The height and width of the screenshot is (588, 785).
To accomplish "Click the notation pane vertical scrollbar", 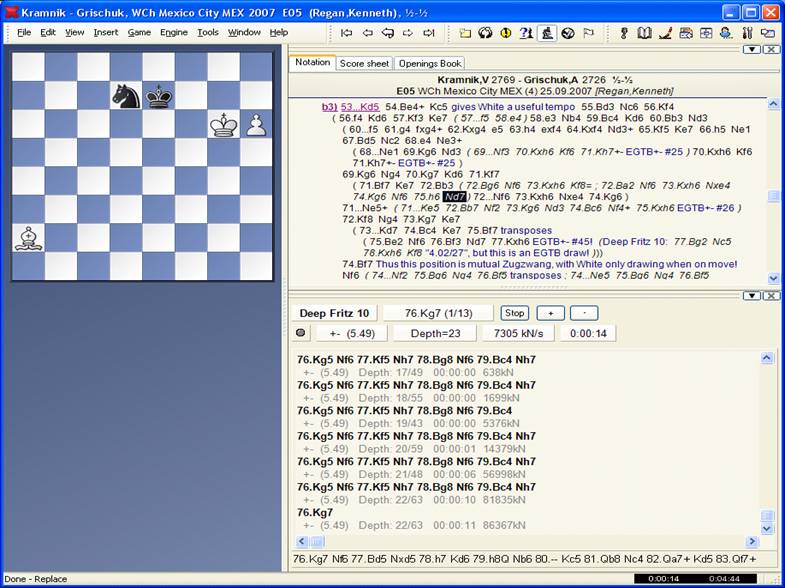I will pos(769,190).
